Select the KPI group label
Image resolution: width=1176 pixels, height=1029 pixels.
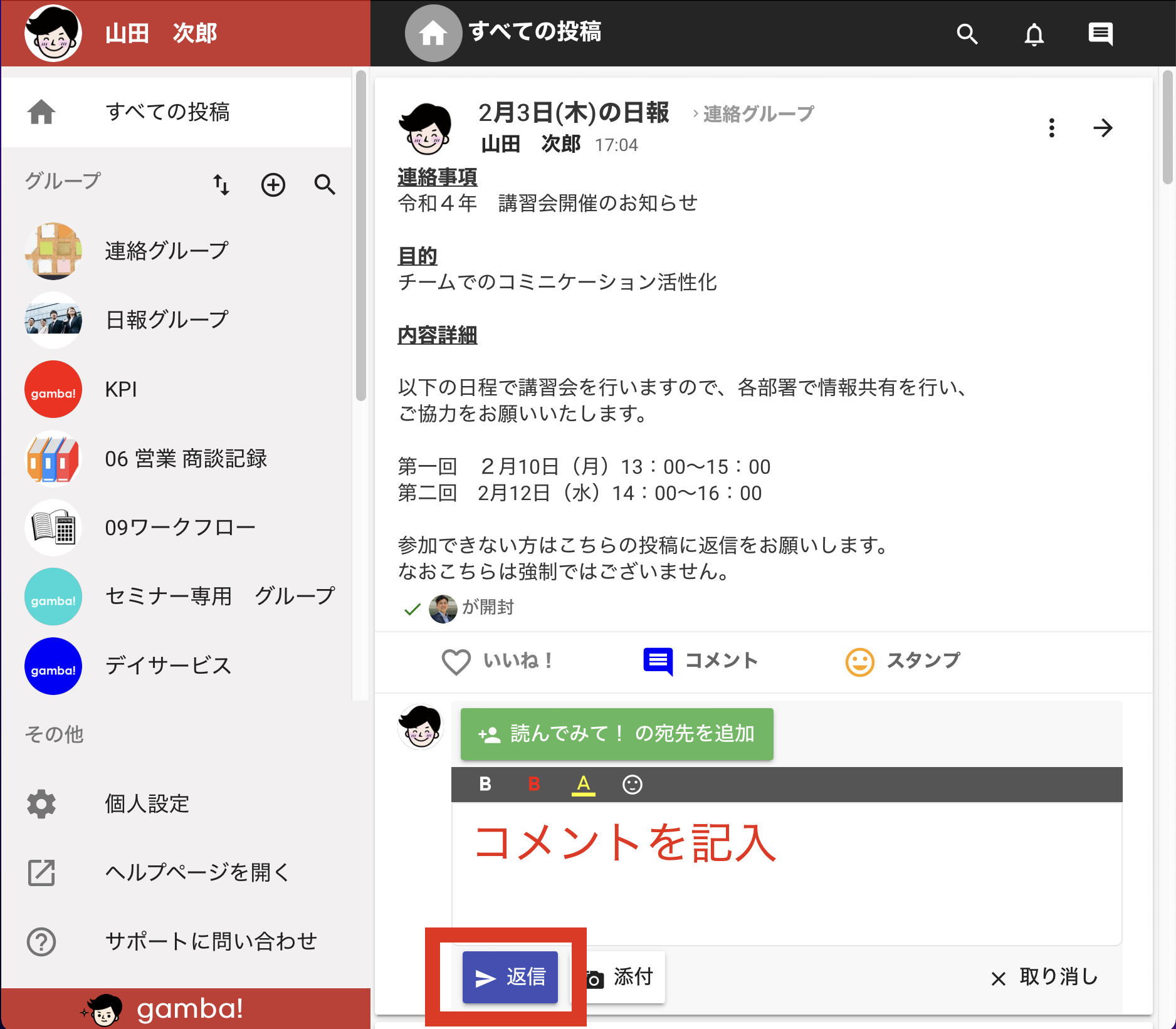tap(121, 389)
